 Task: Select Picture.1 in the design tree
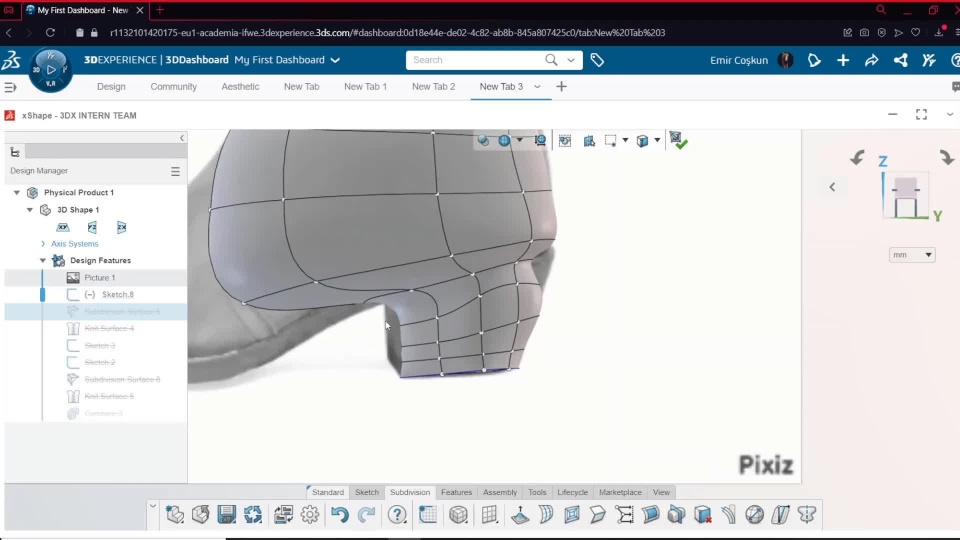[x=99, y=277]
